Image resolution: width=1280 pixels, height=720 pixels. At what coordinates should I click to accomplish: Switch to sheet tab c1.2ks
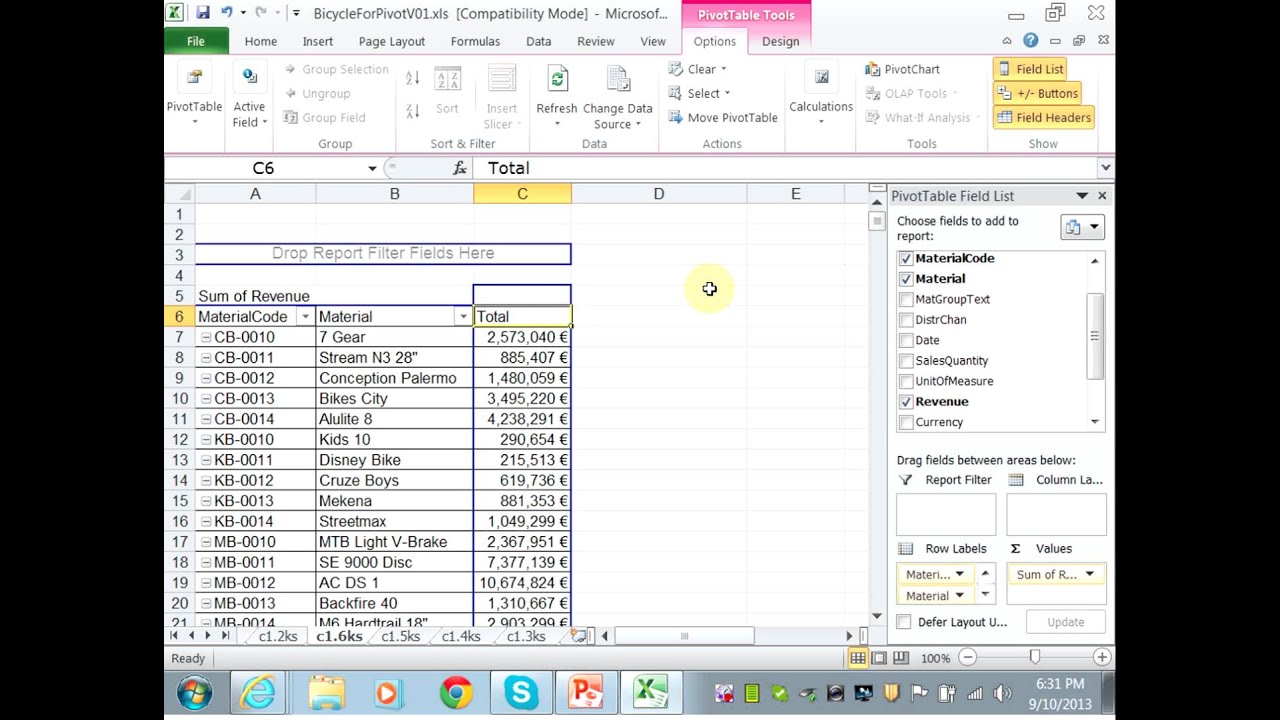click(x=278, y=636)
